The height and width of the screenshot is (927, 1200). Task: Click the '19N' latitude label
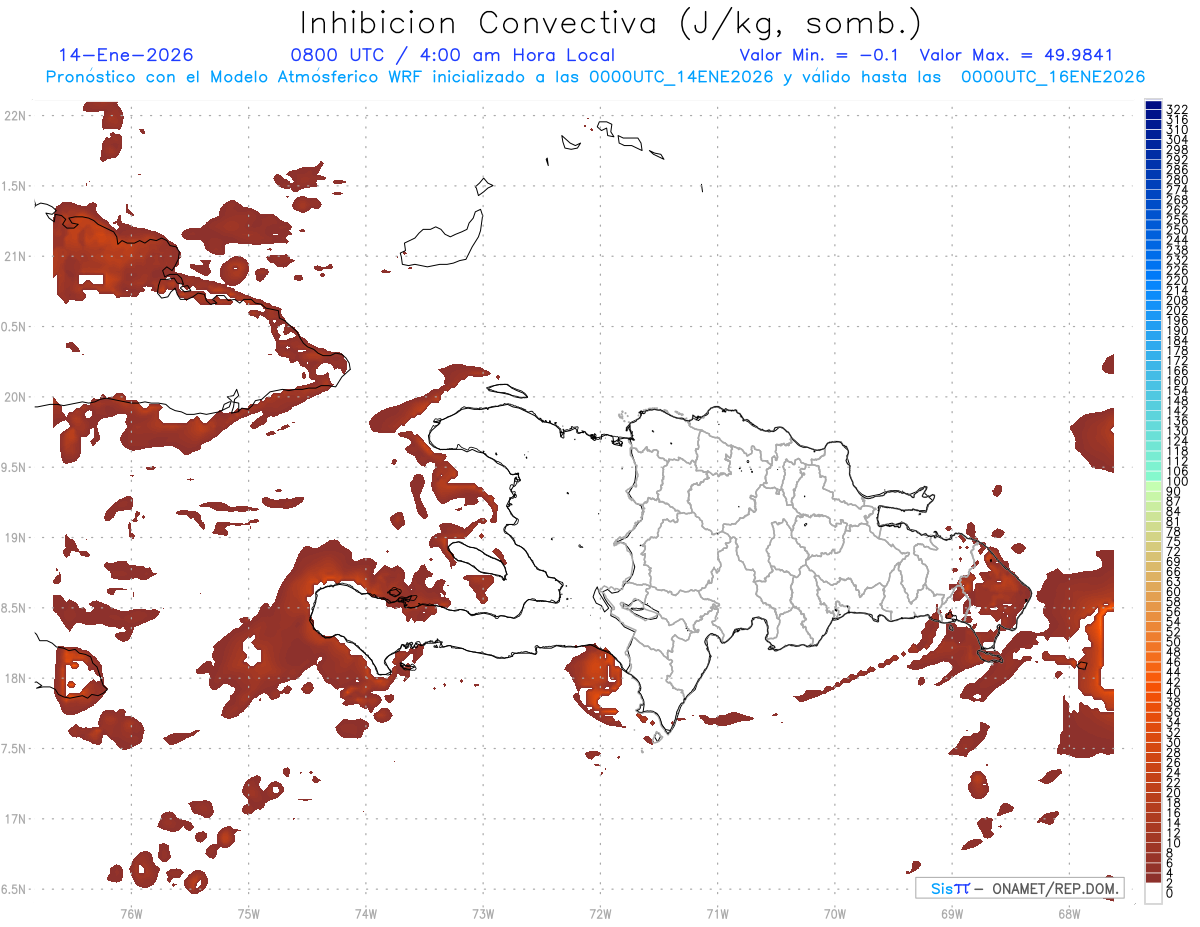[14, 537]
